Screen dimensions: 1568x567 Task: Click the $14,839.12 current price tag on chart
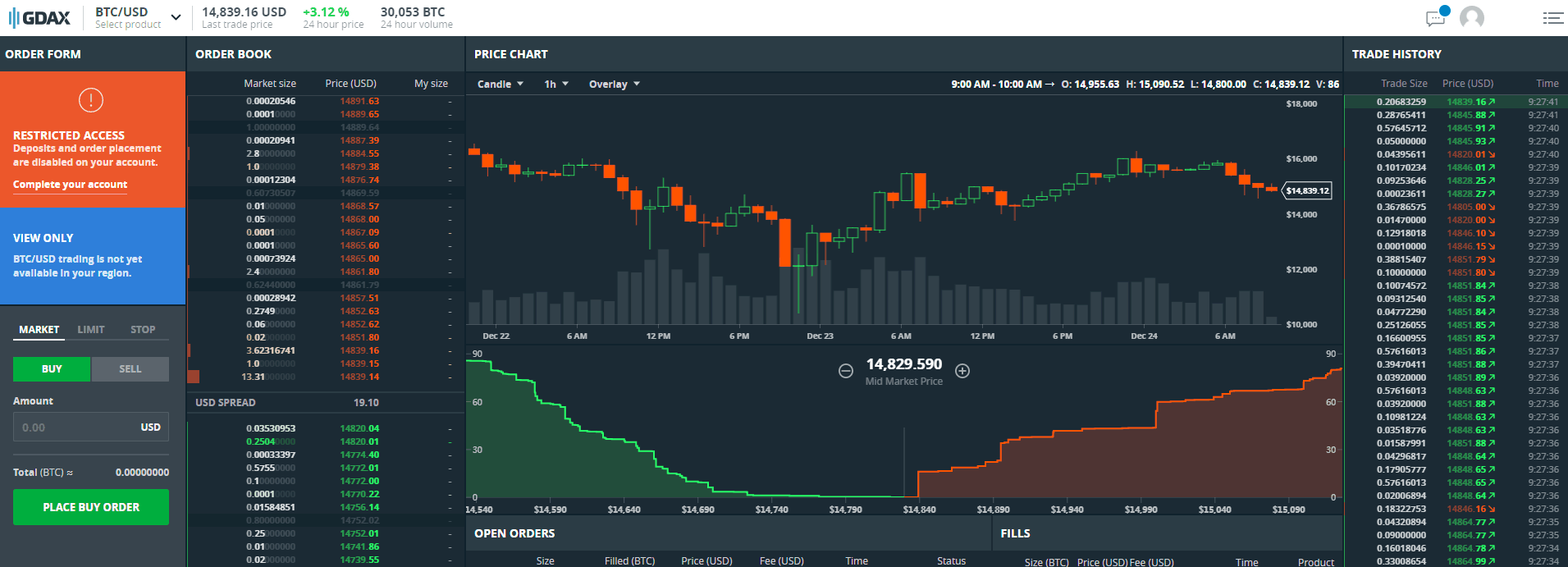coord(1307,190)
